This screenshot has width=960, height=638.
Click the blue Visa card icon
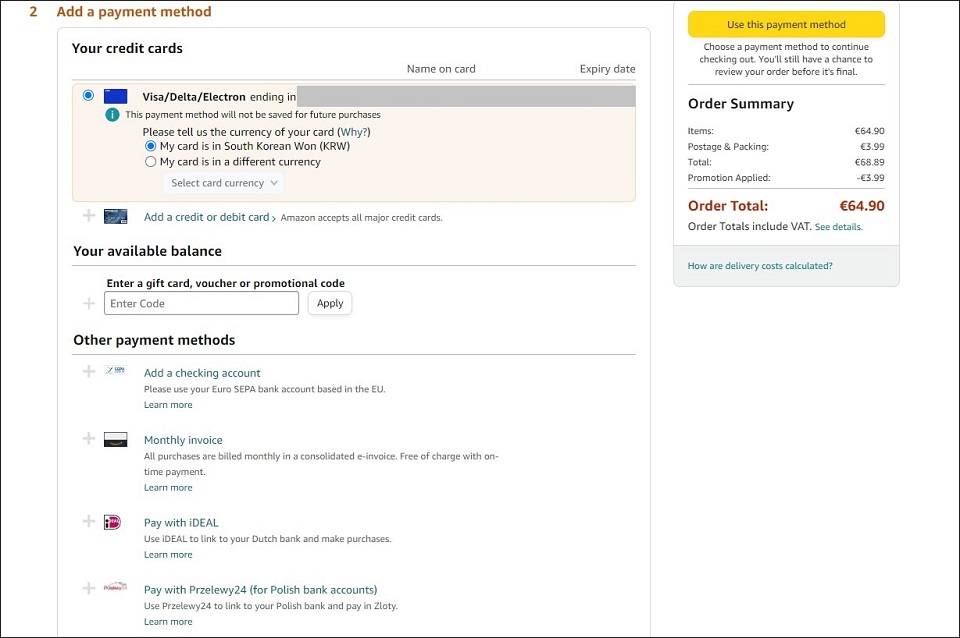coord(115,96)
